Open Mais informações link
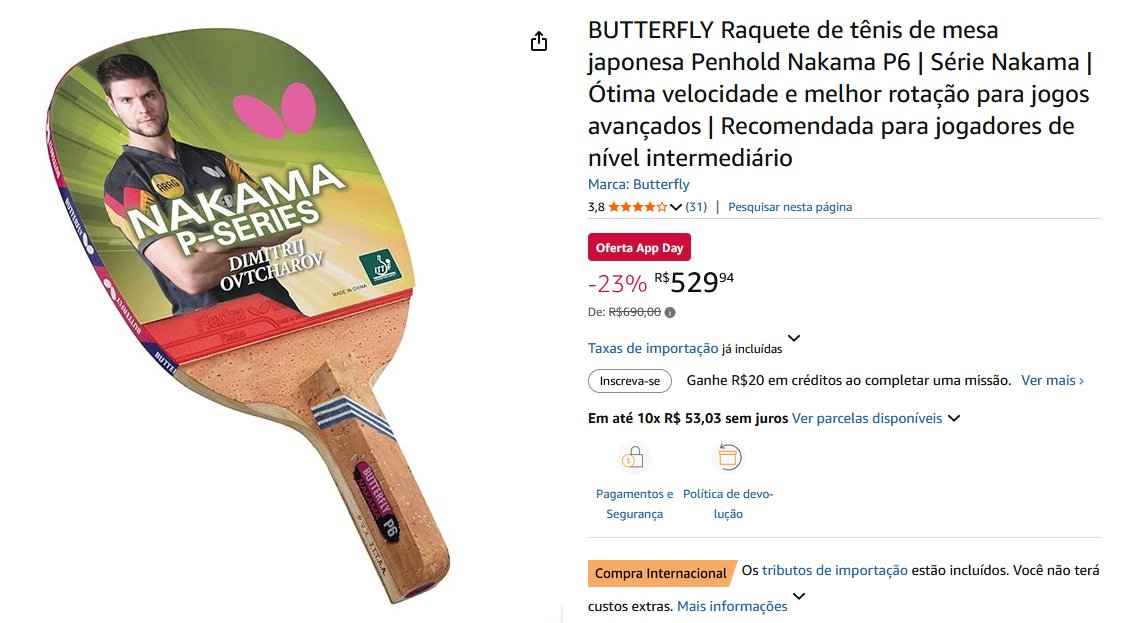The width and height of the screenshot is (1123, 623). pos(732,606)
